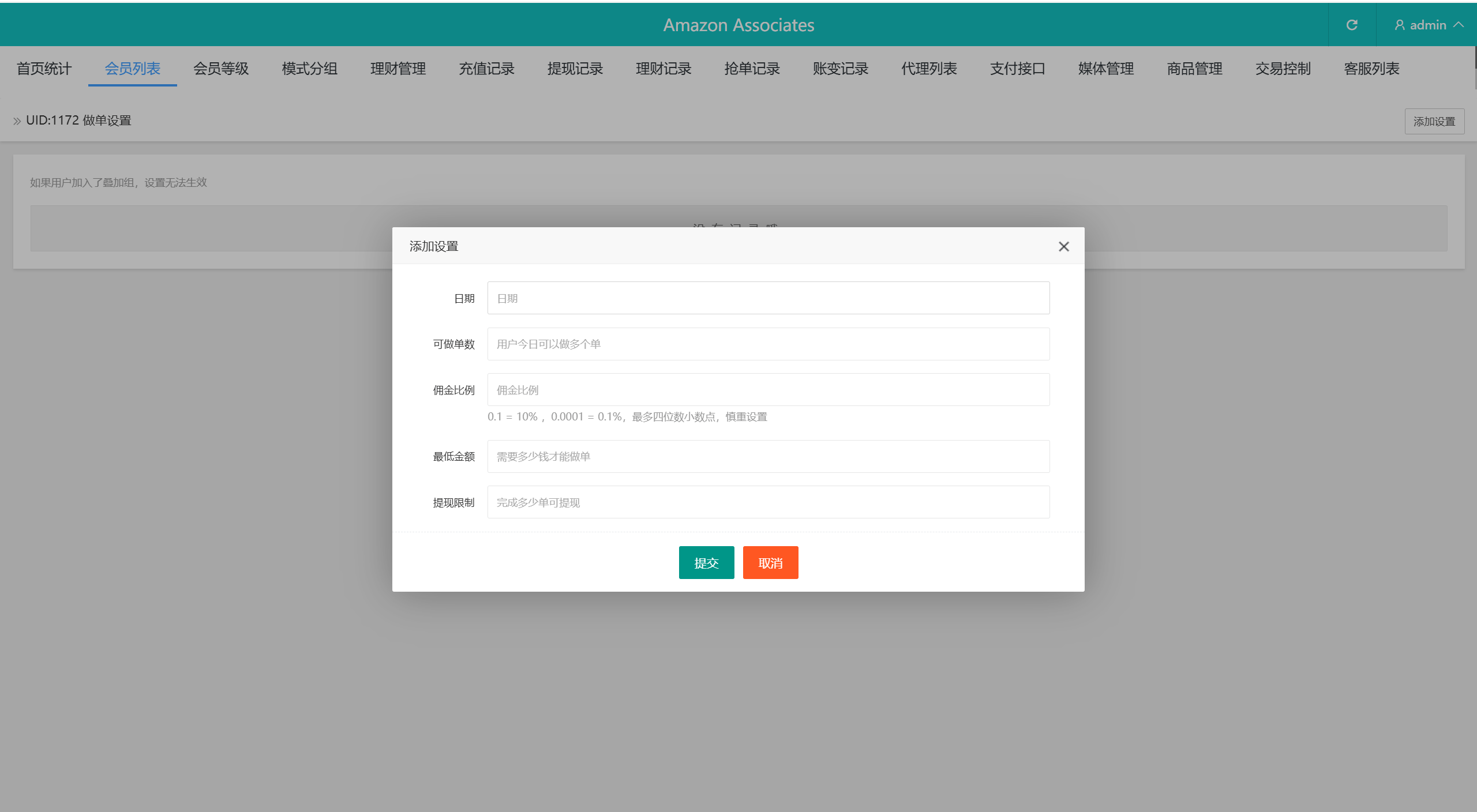Viewport: 1477px width, 812px height.
Task: Click the 佣金比例 input field
Action: click(768, 390)
